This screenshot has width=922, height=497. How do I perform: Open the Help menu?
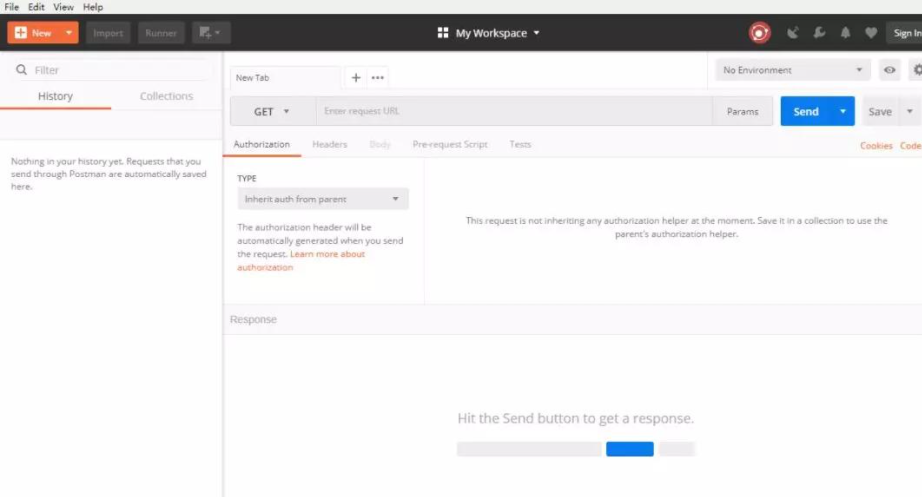click(x=93, y=7)
